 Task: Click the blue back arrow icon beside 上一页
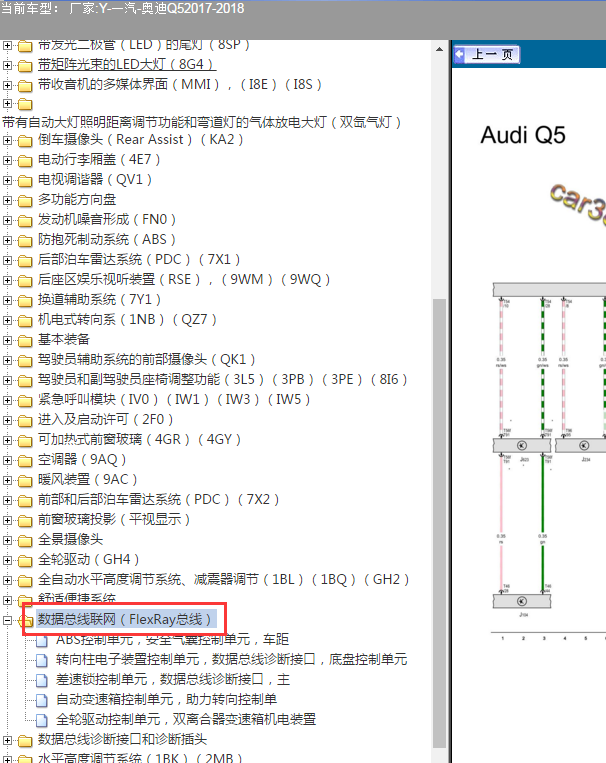459,54
